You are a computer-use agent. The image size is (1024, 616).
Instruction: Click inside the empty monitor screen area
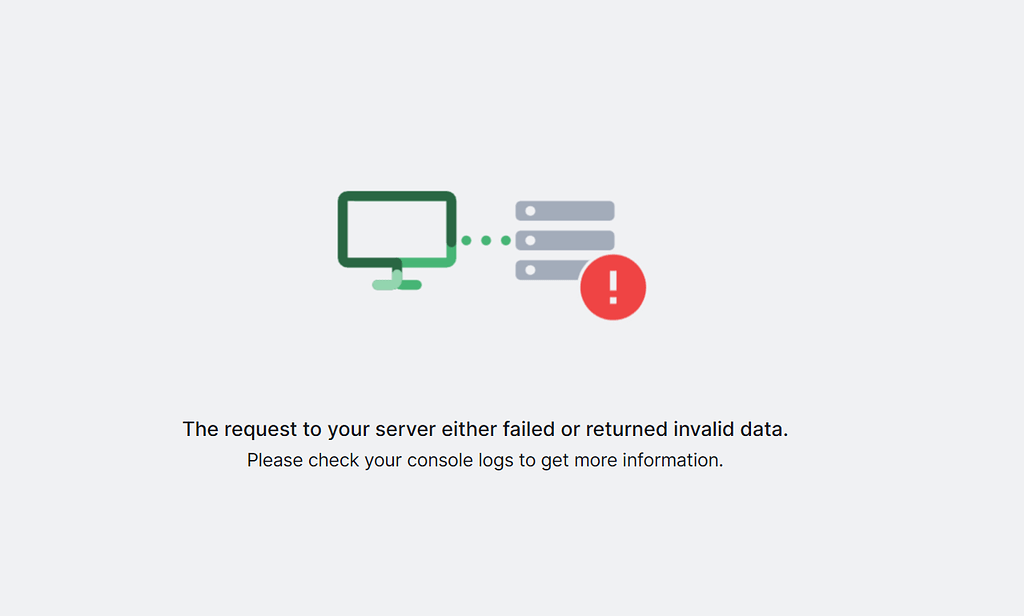(397, 229)
